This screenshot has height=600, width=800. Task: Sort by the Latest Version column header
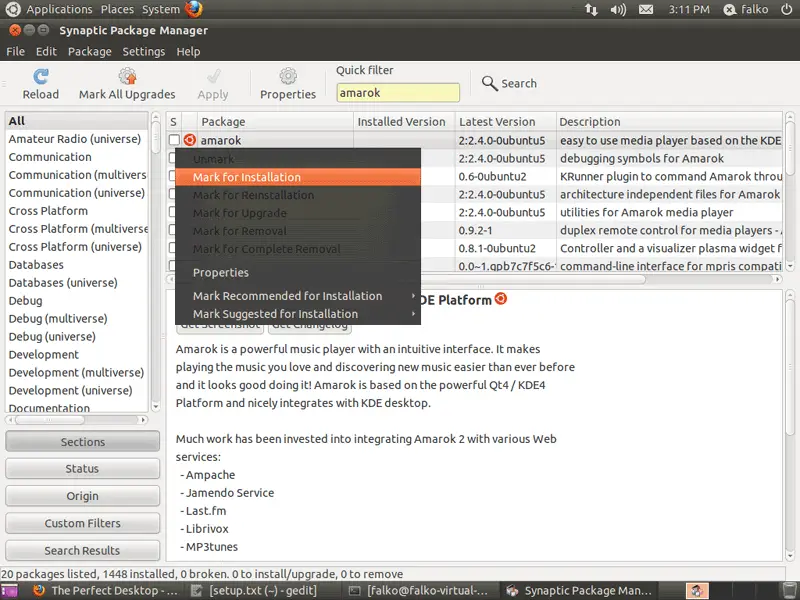[506, 122]
